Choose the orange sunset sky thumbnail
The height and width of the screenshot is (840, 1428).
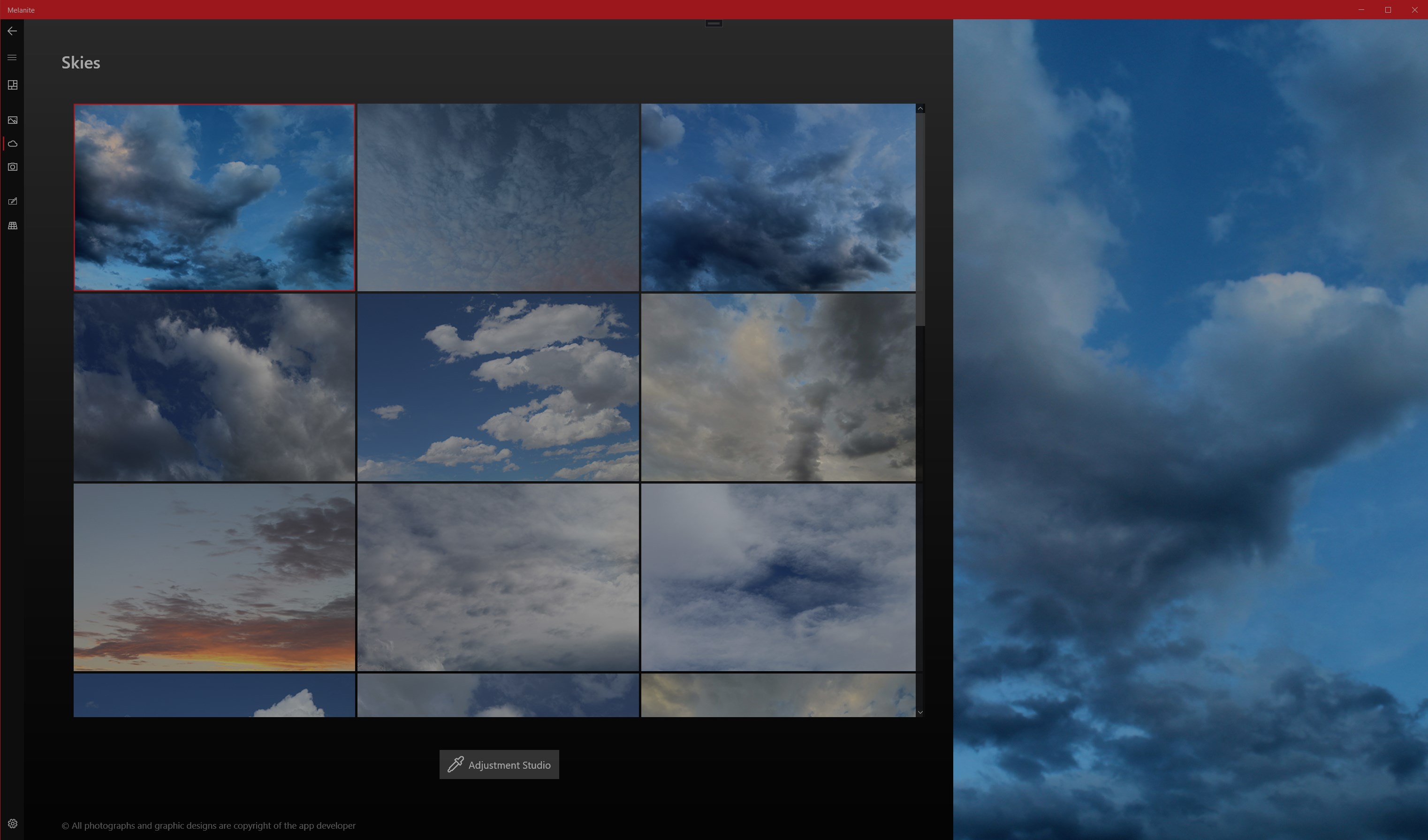click(214, 577)
